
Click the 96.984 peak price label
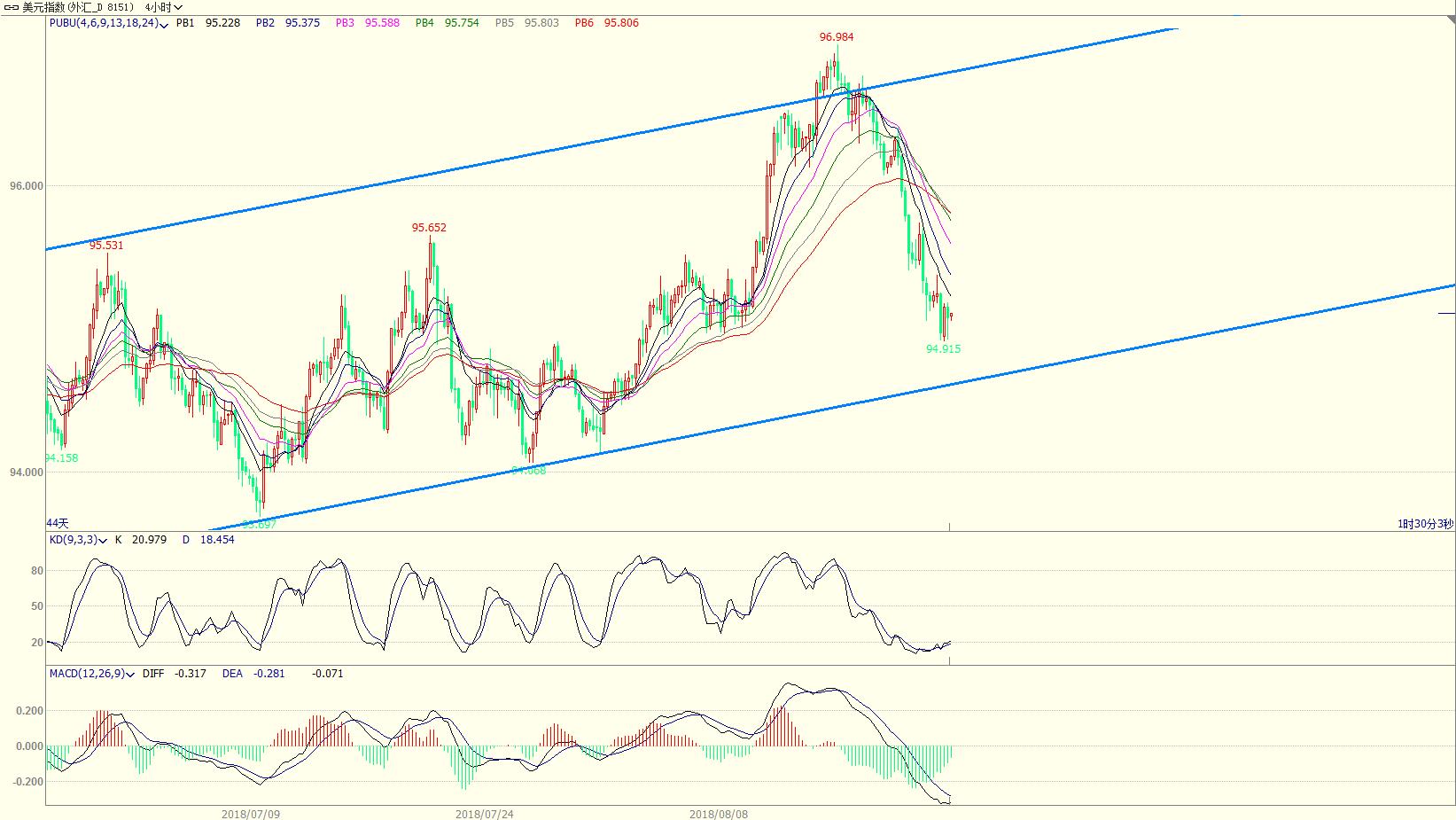pos(837,37)
